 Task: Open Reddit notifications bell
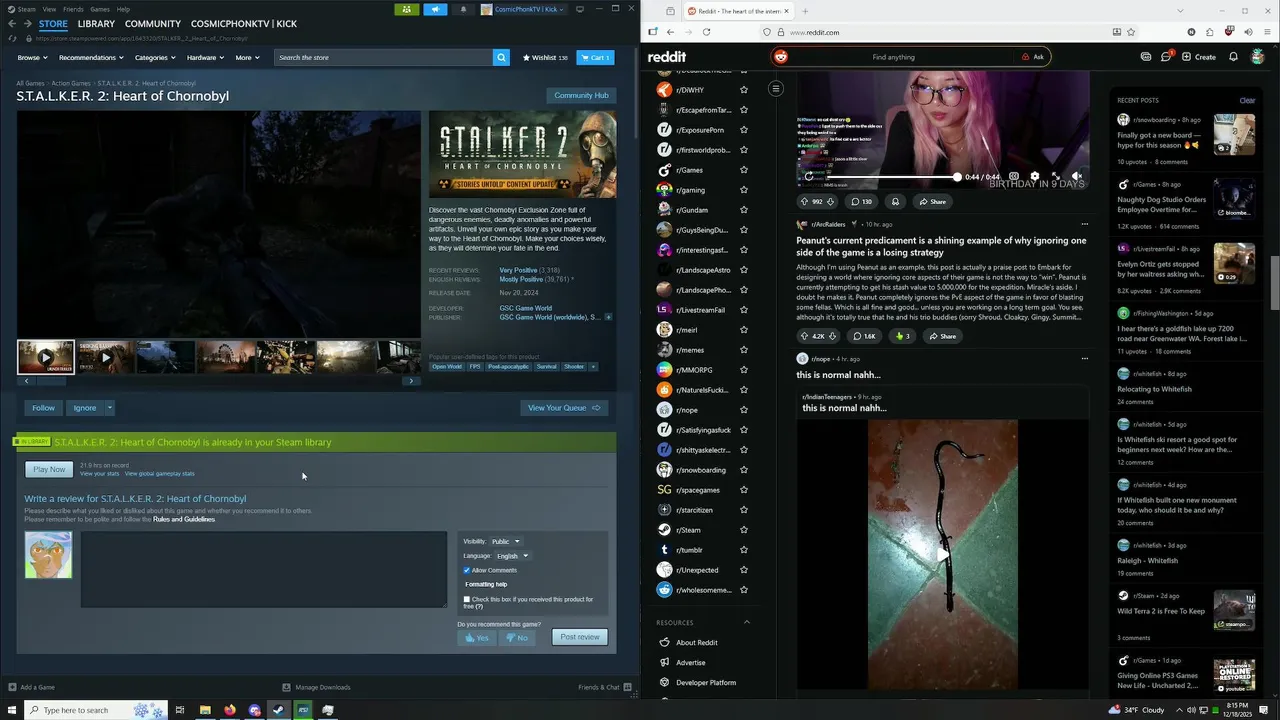click(x=1233, y=57)
